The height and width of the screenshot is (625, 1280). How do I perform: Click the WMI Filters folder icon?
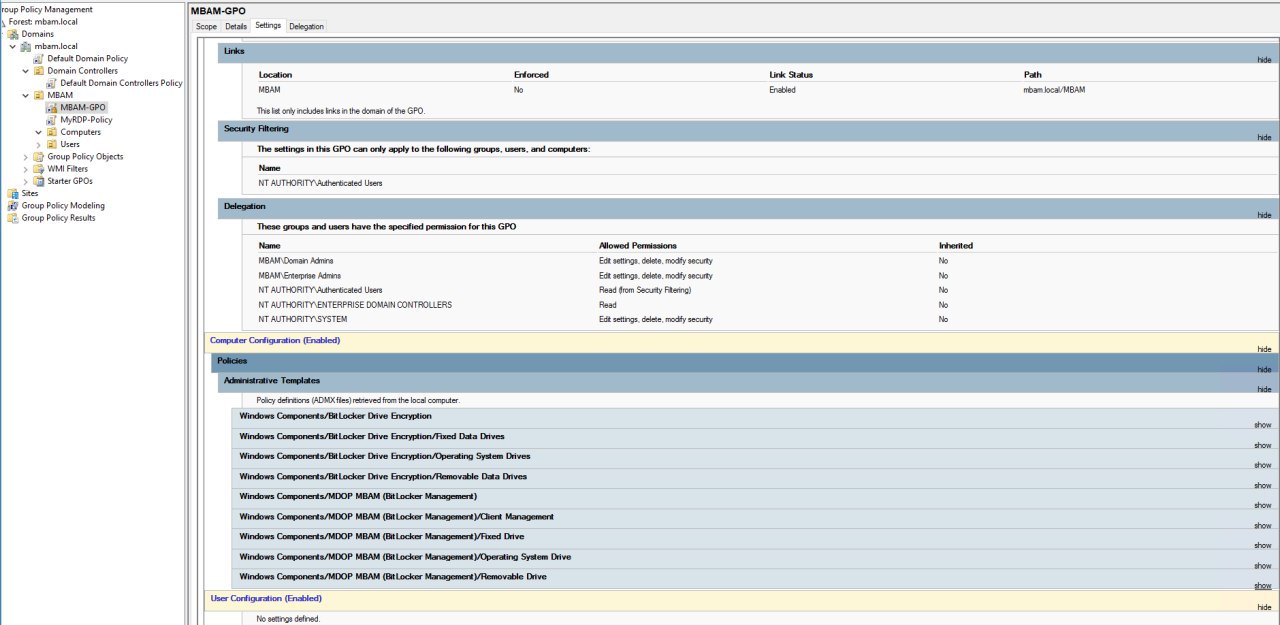39,169
